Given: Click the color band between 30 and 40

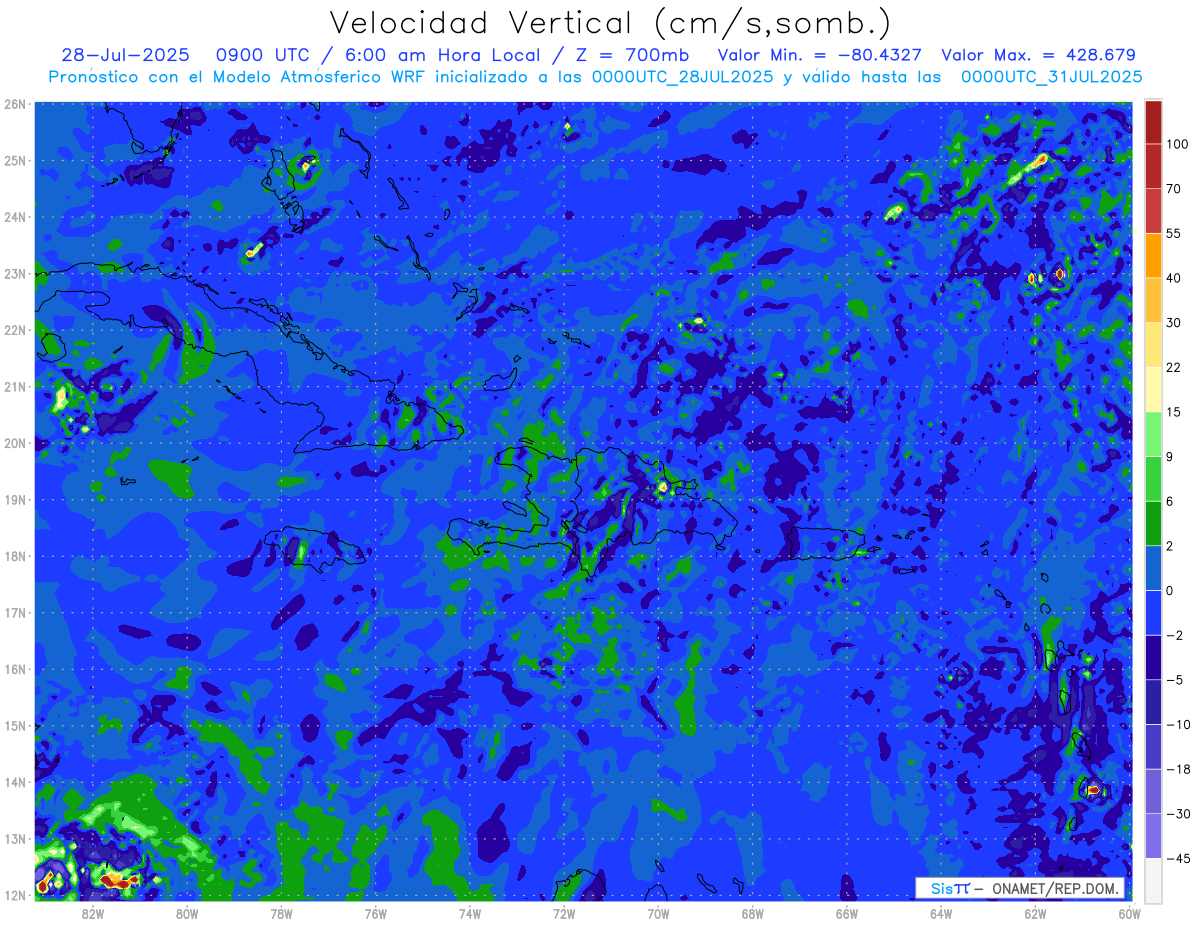Looking at the screenshot, I should click(x=1153, y=299).
